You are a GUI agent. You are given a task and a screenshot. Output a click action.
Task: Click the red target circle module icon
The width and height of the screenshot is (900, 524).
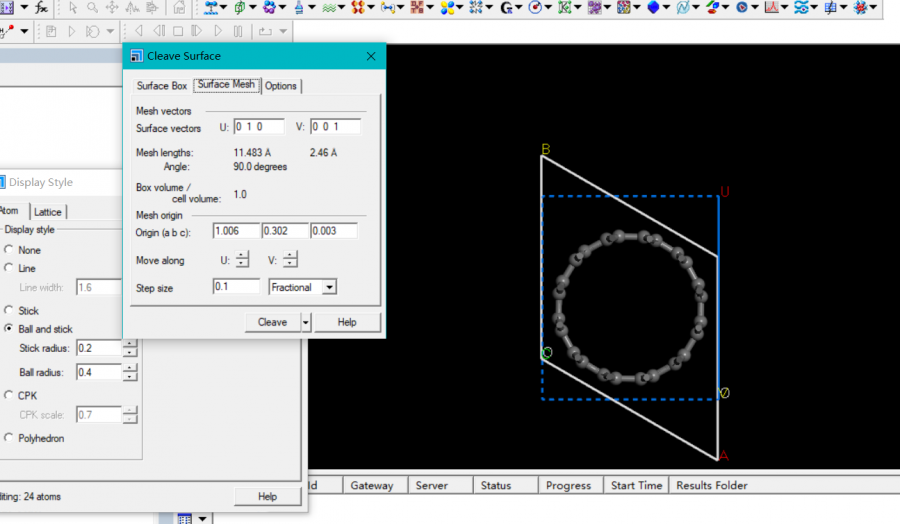[535, 7]
